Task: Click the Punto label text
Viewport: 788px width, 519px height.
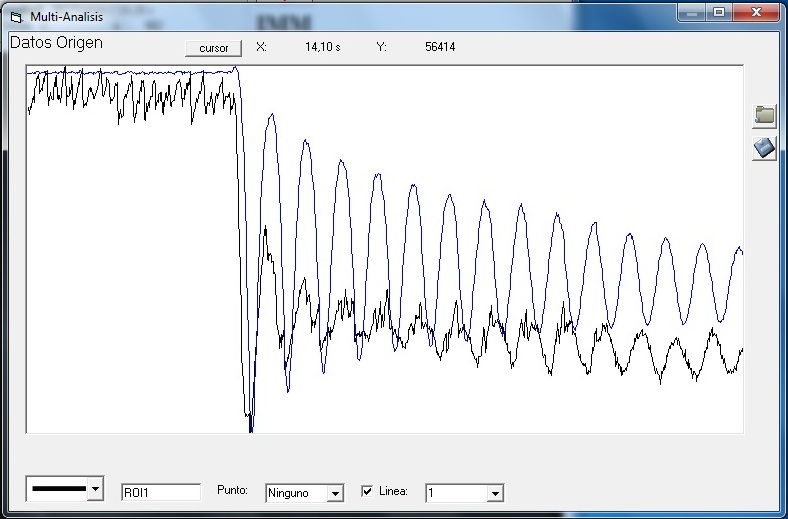Action: click(x=232, y=491)
